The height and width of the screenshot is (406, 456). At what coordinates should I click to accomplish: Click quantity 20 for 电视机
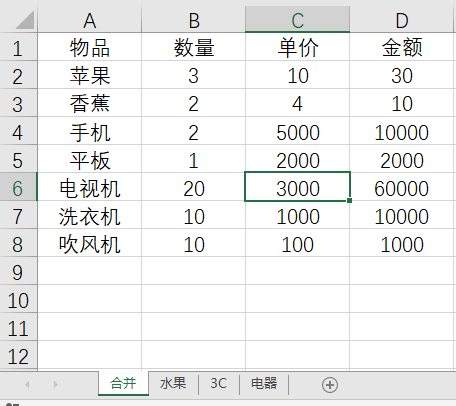pos(194,187)
